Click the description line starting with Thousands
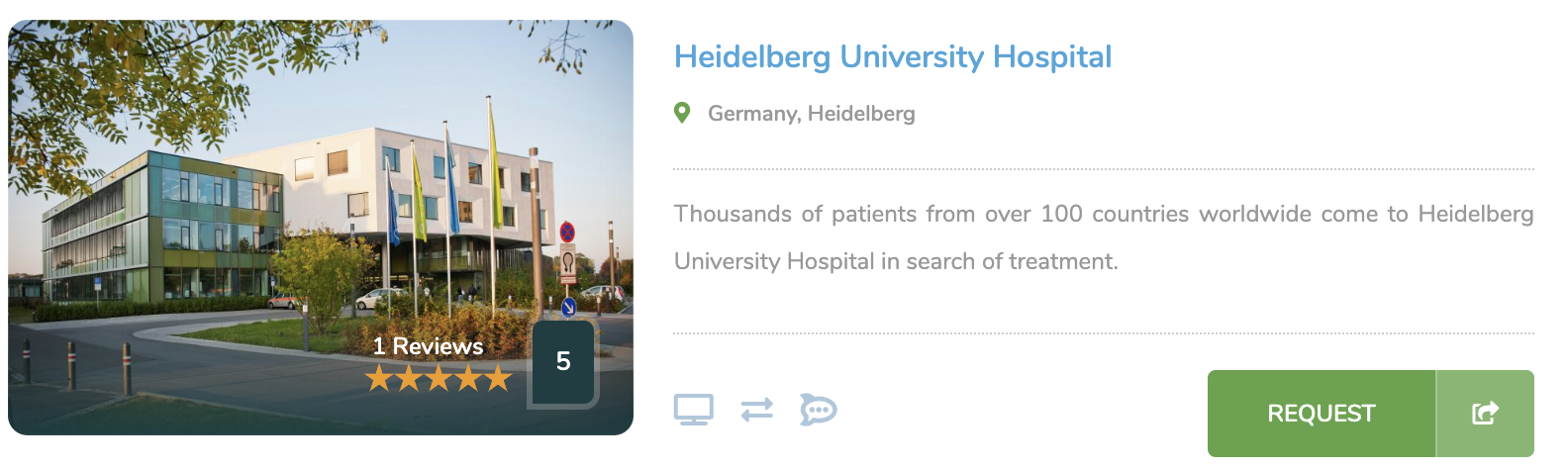This screenshot has height=469, width=1568. click(x=1104, y=214)
